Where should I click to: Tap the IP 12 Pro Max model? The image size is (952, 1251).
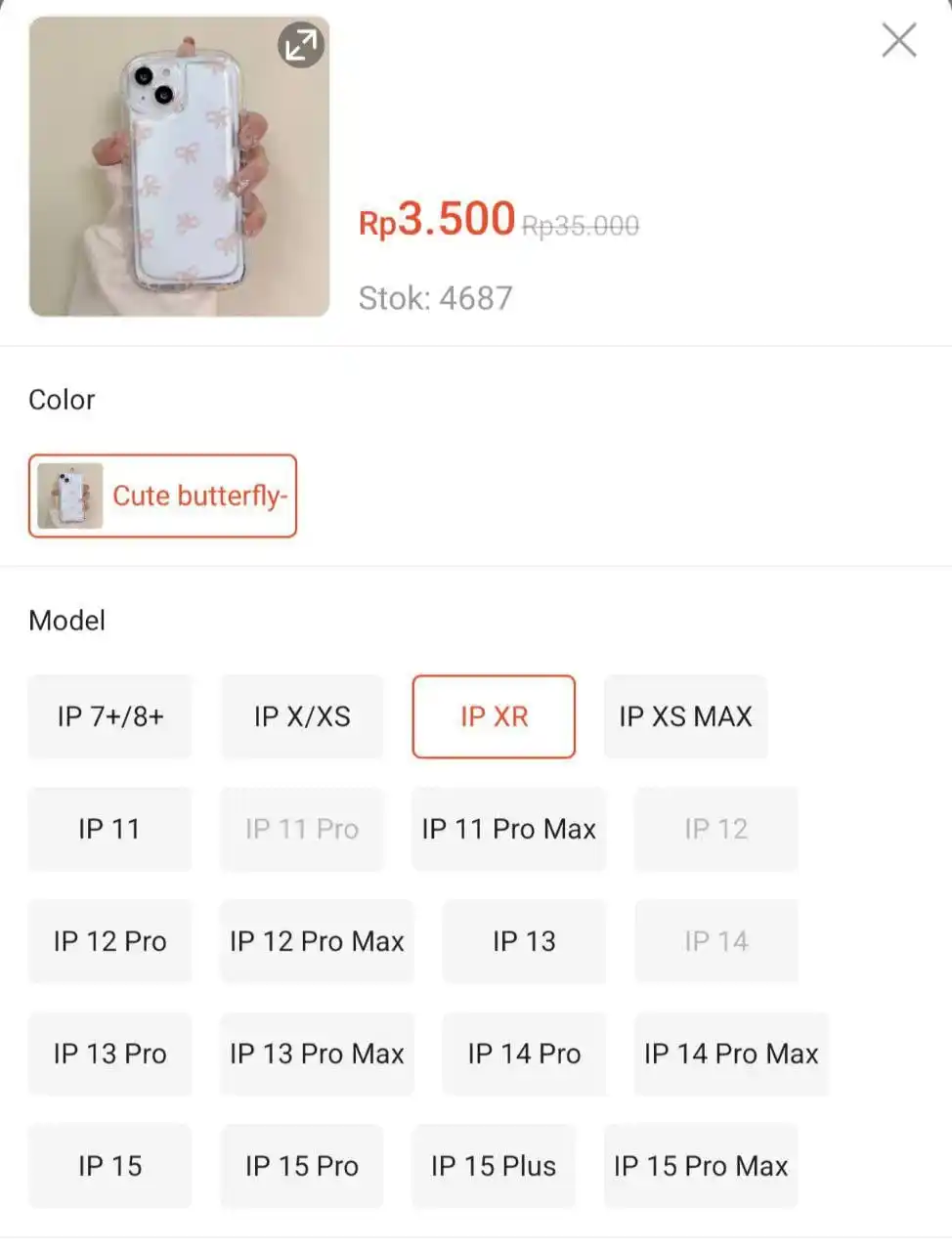317,941
